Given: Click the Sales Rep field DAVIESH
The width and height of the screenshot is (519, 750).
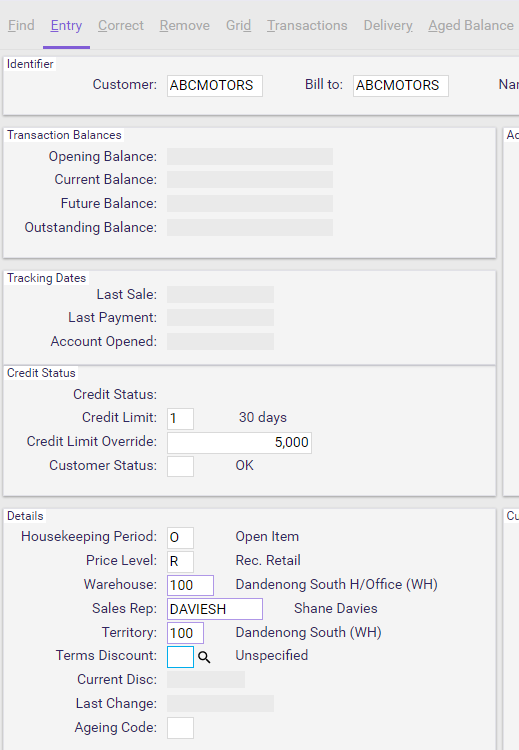Looking at the screenshot, I should (x=215, y=609).
